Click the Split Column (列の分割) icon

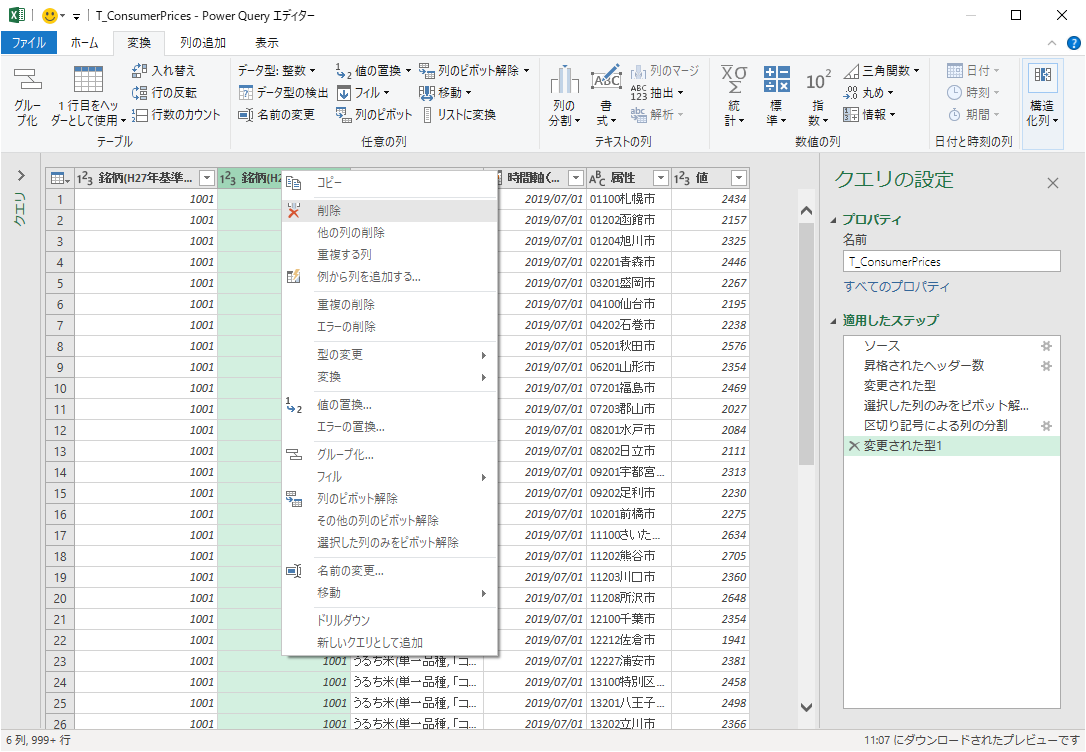564,98
